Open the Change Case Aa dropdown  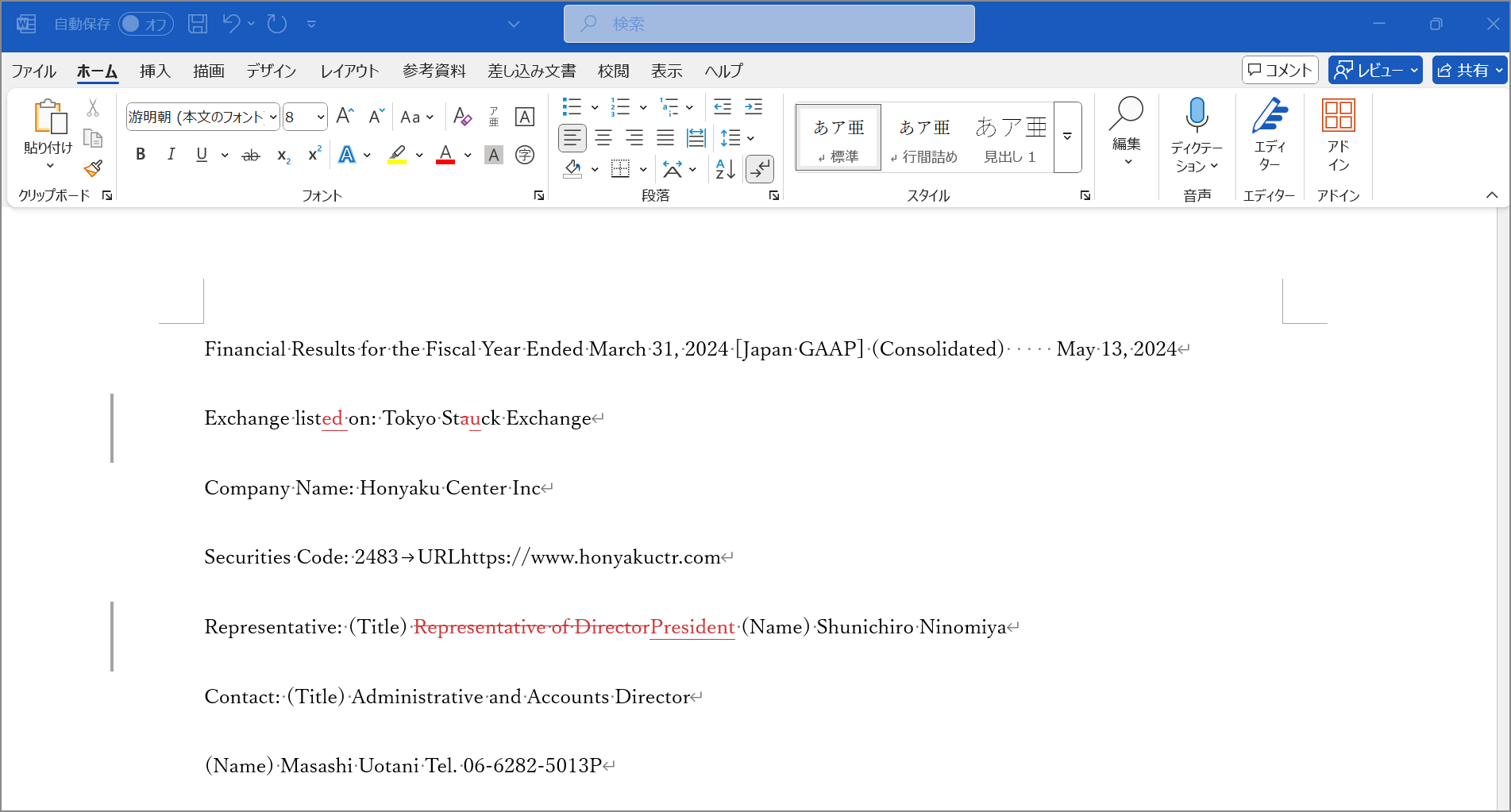tap(417, 117)
